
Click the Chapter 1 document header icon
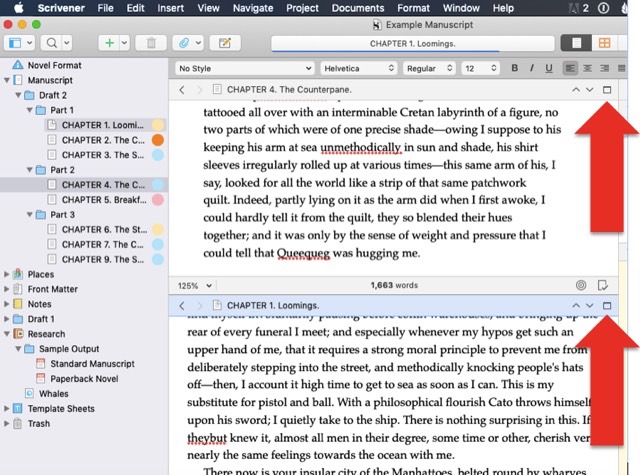coord(217,305)
